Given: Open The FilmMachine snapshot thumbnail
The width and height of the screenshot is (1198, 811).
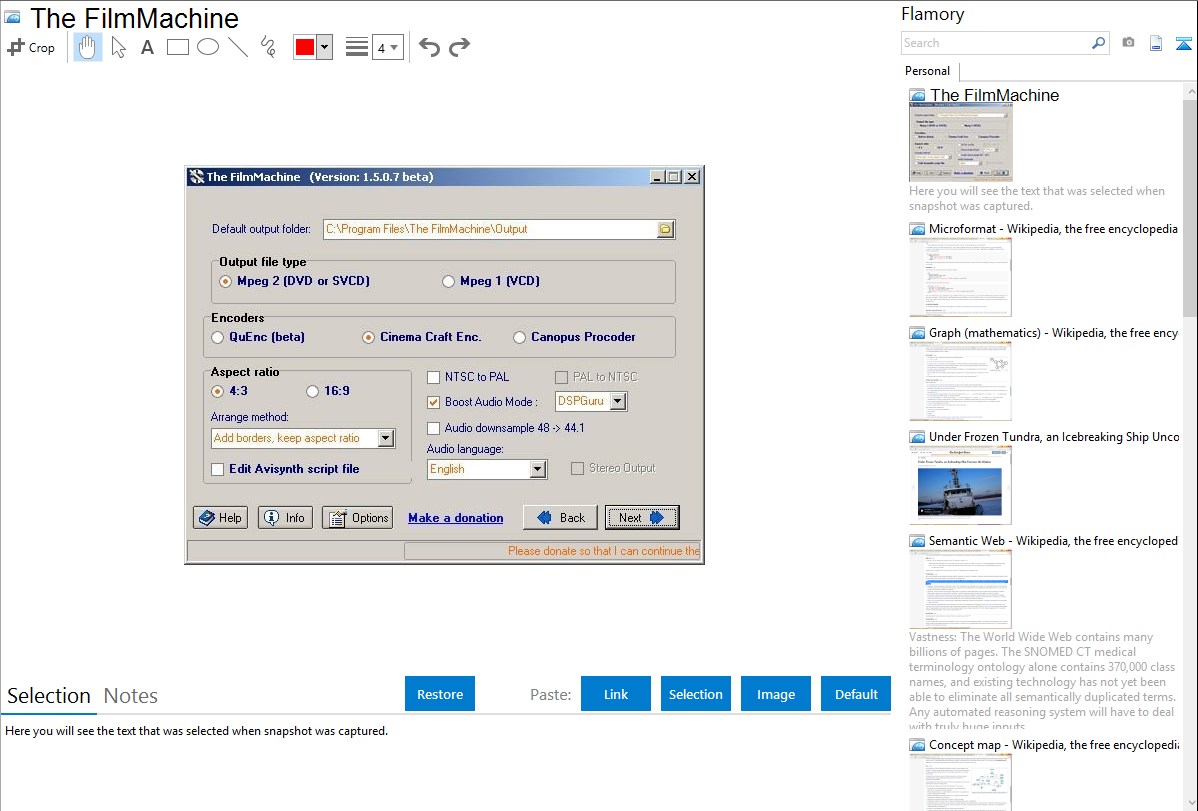Looking at the screenshot, I should point(960,143).
